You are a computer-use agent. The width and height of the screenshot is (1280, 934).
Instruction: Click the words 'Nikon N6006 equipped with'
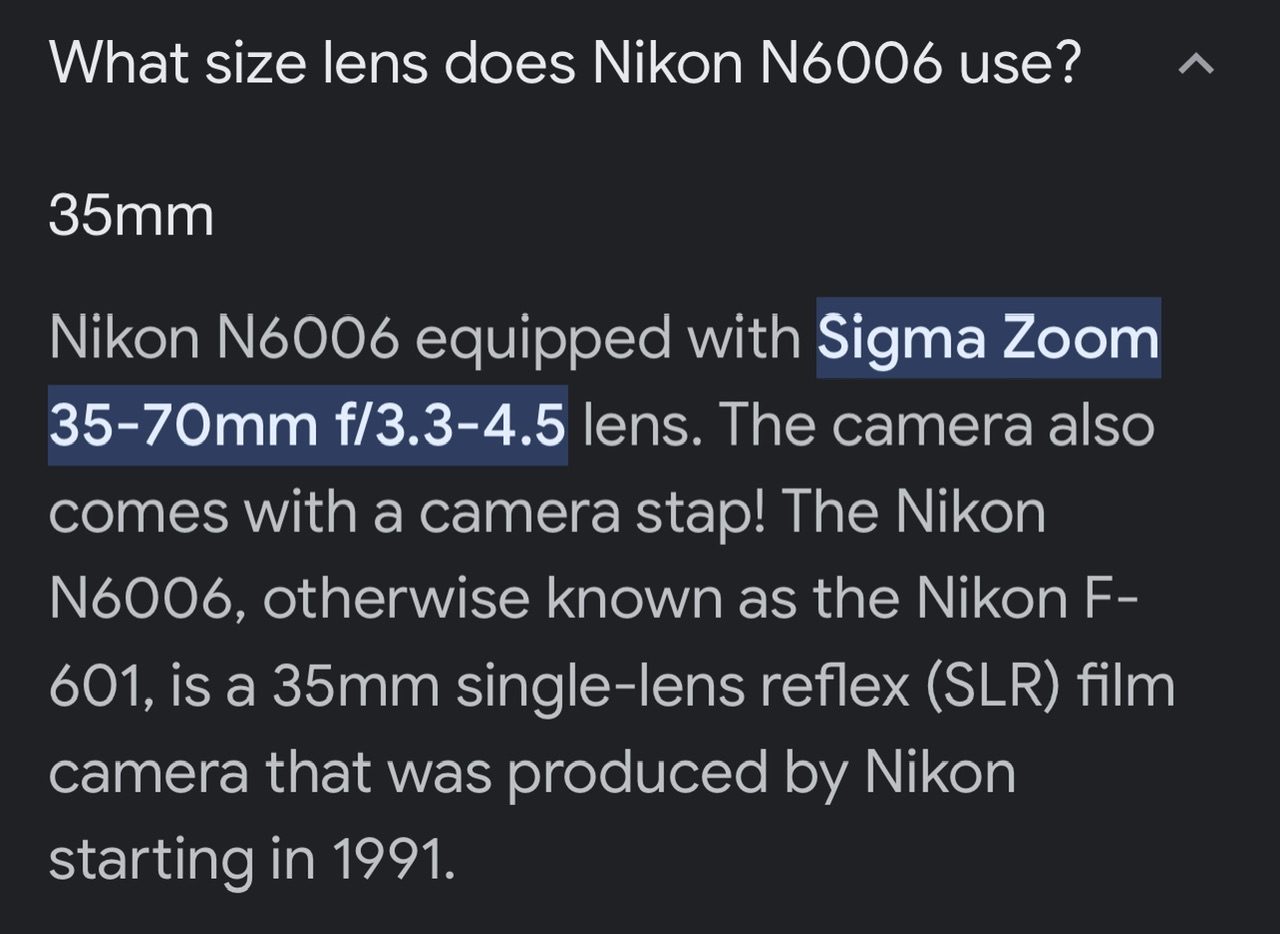(x=426, y=340)
